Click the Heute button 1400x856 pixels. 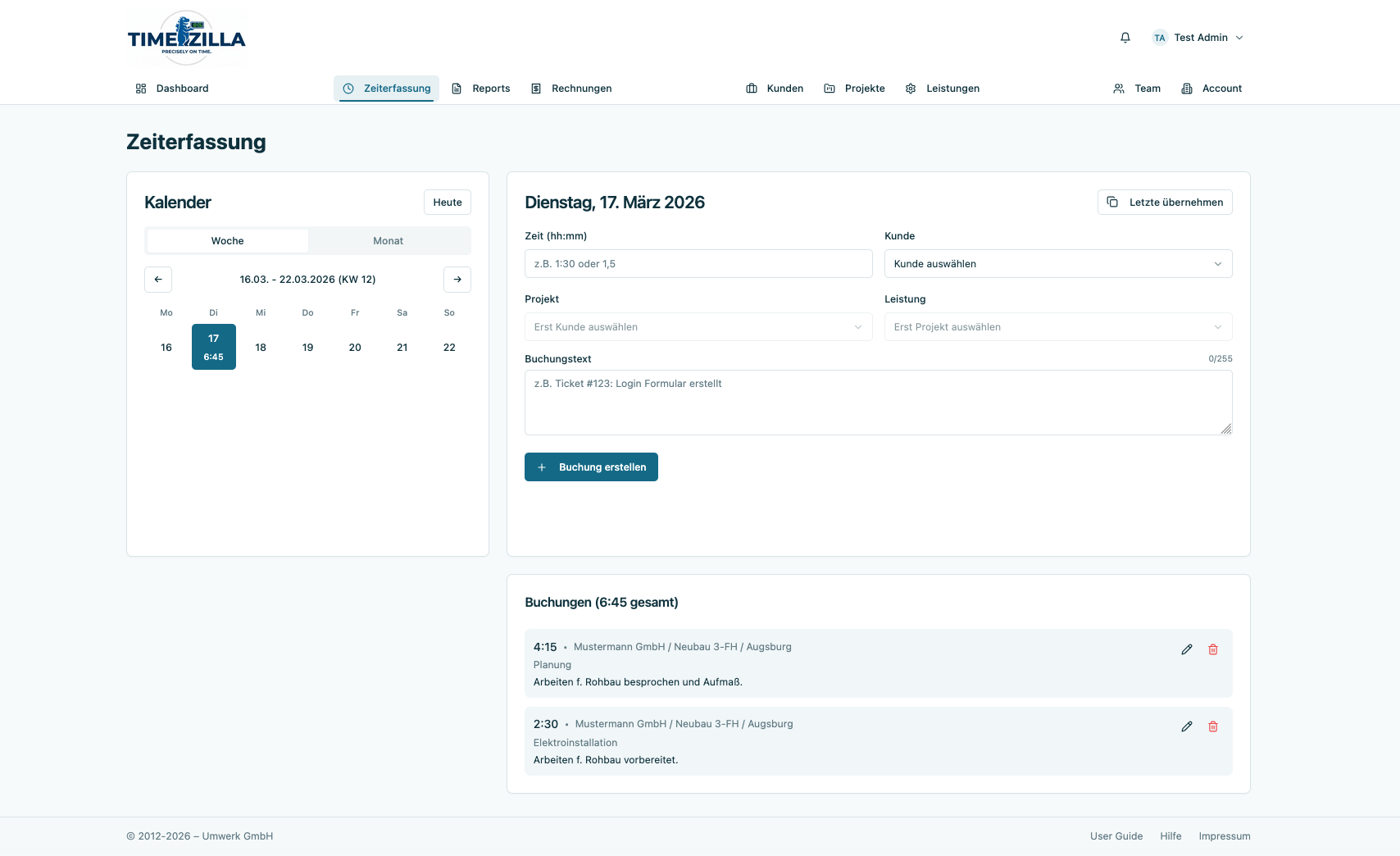(x=448, y=203)
